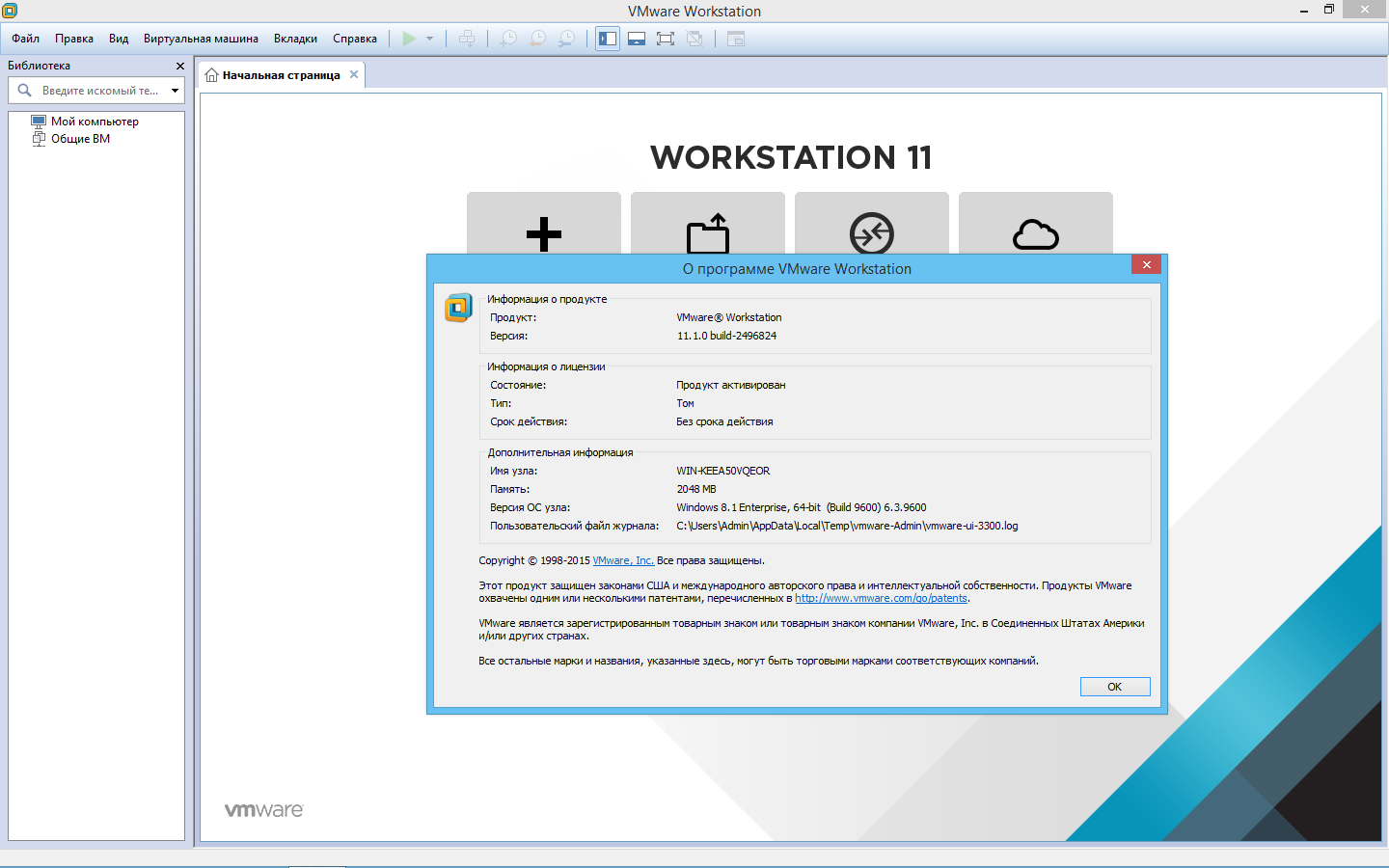This screenshot has width=1389, height=868.
Task: Open the power options dropdown arrow
Action: pyautogui.click(x=429, y=39)
